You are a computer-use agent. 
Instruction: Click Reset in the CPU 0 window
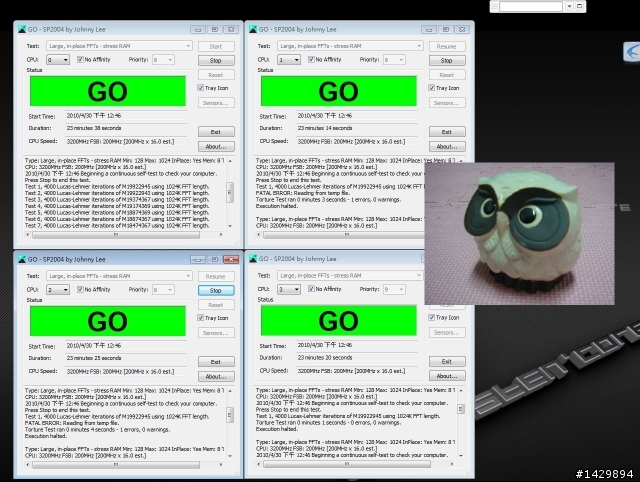click(216, 75)
